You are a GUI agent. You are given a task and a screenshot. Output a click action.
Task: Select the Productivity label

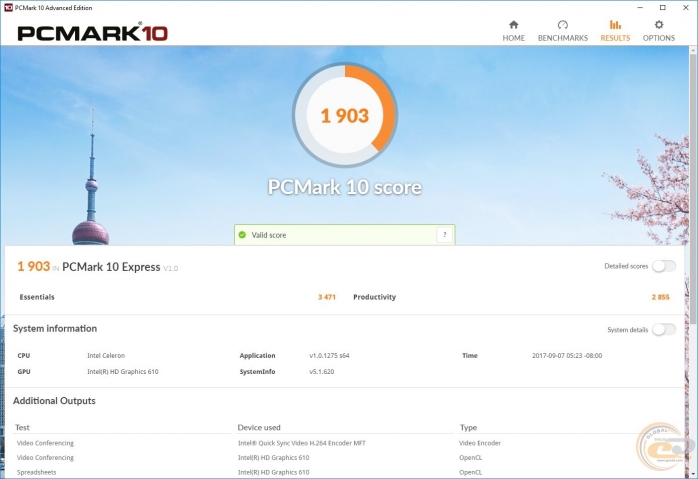(374, 297)
